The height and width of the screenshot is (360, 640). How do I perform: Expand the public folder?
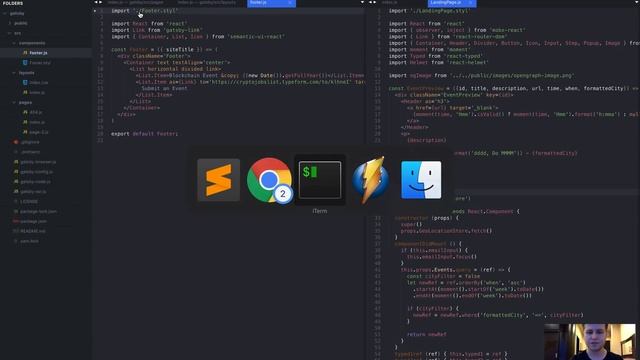point(10,23)
